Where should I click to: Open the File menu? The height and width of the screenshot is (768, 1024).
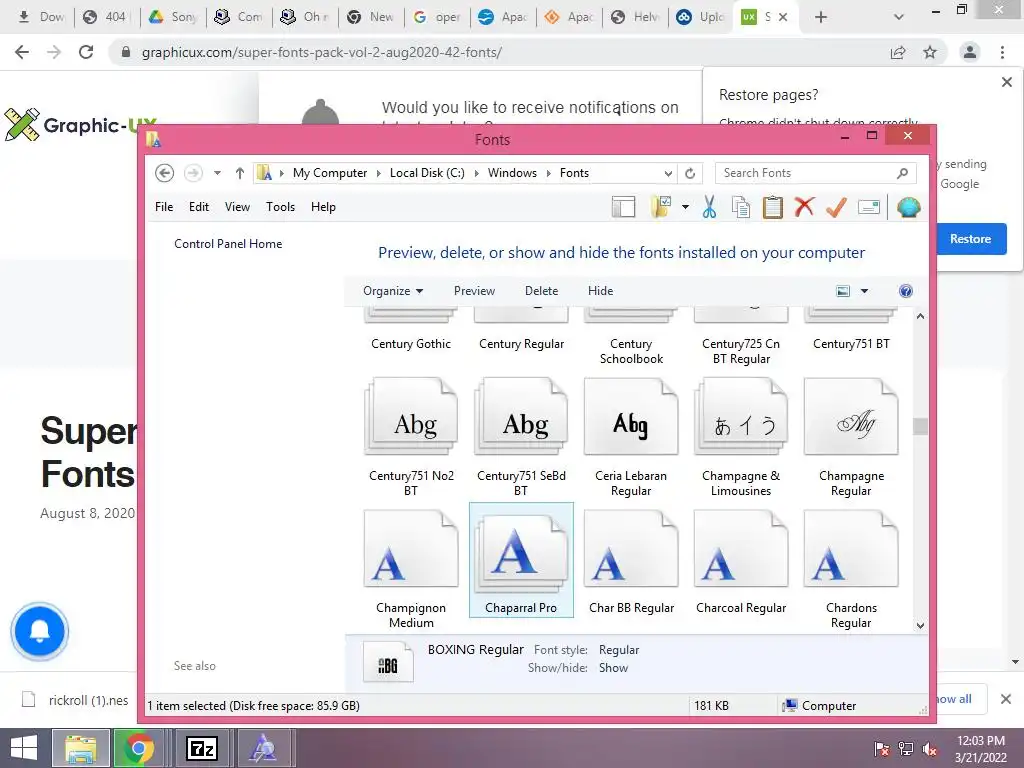(164, 207)
